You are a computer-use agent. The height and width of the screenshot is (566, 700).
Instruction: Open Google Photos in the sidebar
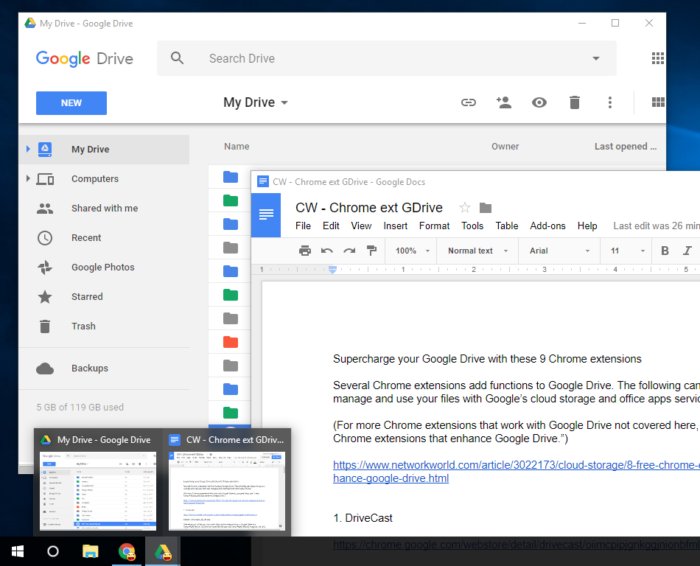point(104,267)
